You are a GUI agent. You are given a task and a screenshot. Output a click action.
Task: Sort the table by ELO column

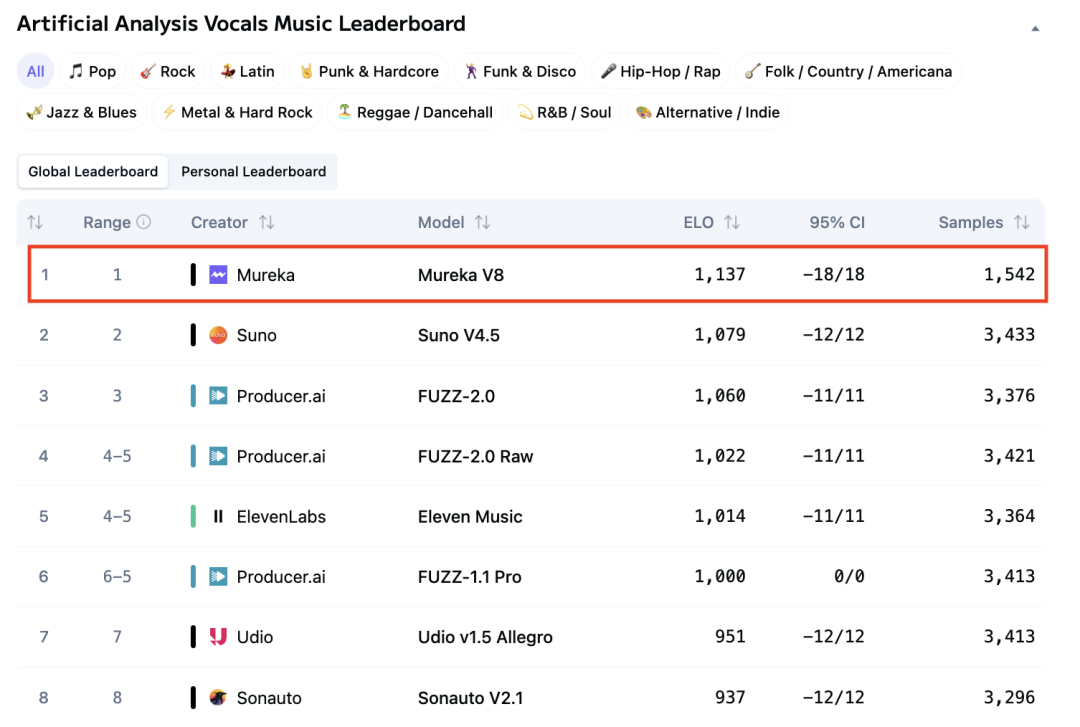(731, 222)
